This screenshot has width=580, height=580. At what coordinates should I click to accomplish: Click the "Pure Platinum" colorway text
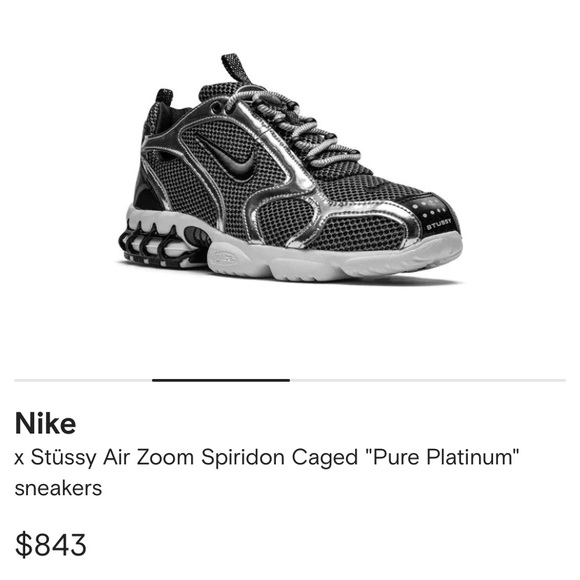(x=442, y=457)
